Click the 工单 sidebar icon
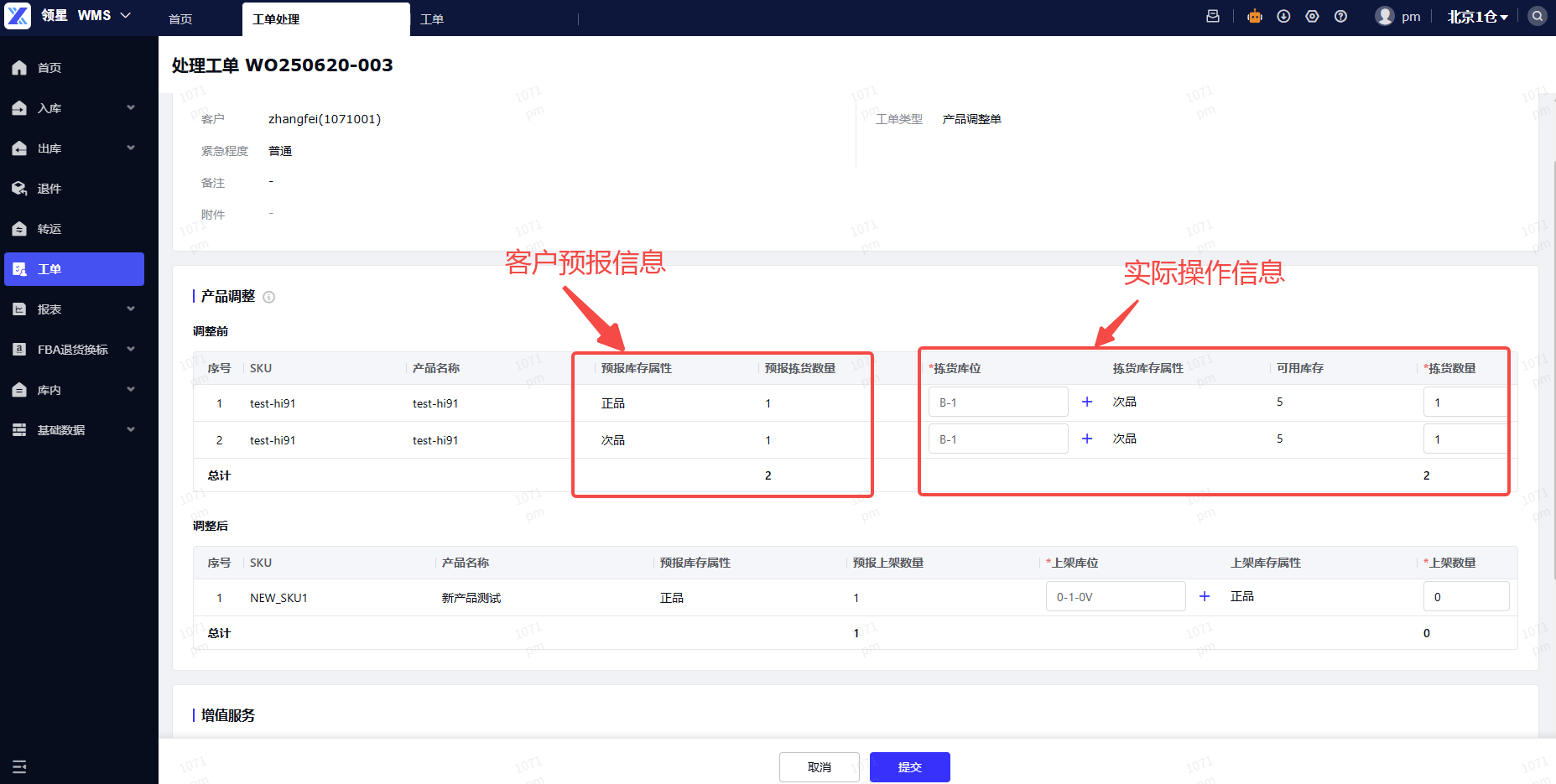The image size is (1556, 784). pyautogui.click(x=19, y=269)
